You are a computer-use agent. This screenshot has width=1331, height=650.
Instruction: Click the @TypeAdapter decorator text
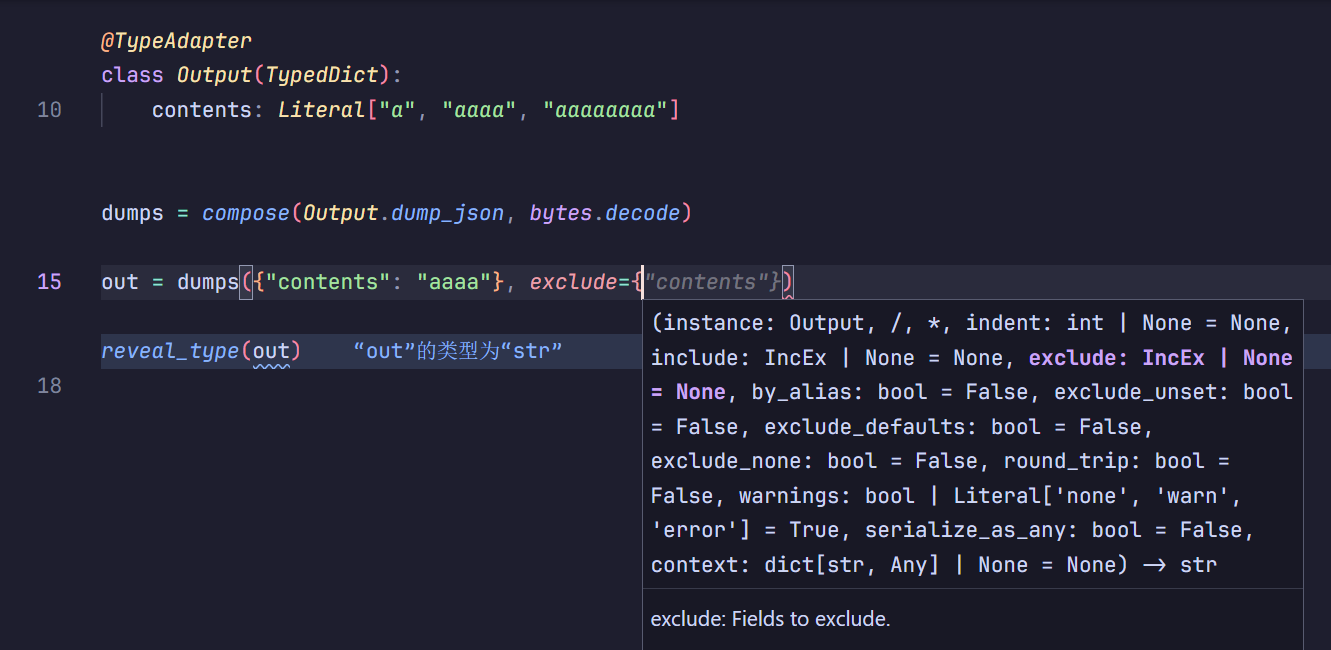176,41
